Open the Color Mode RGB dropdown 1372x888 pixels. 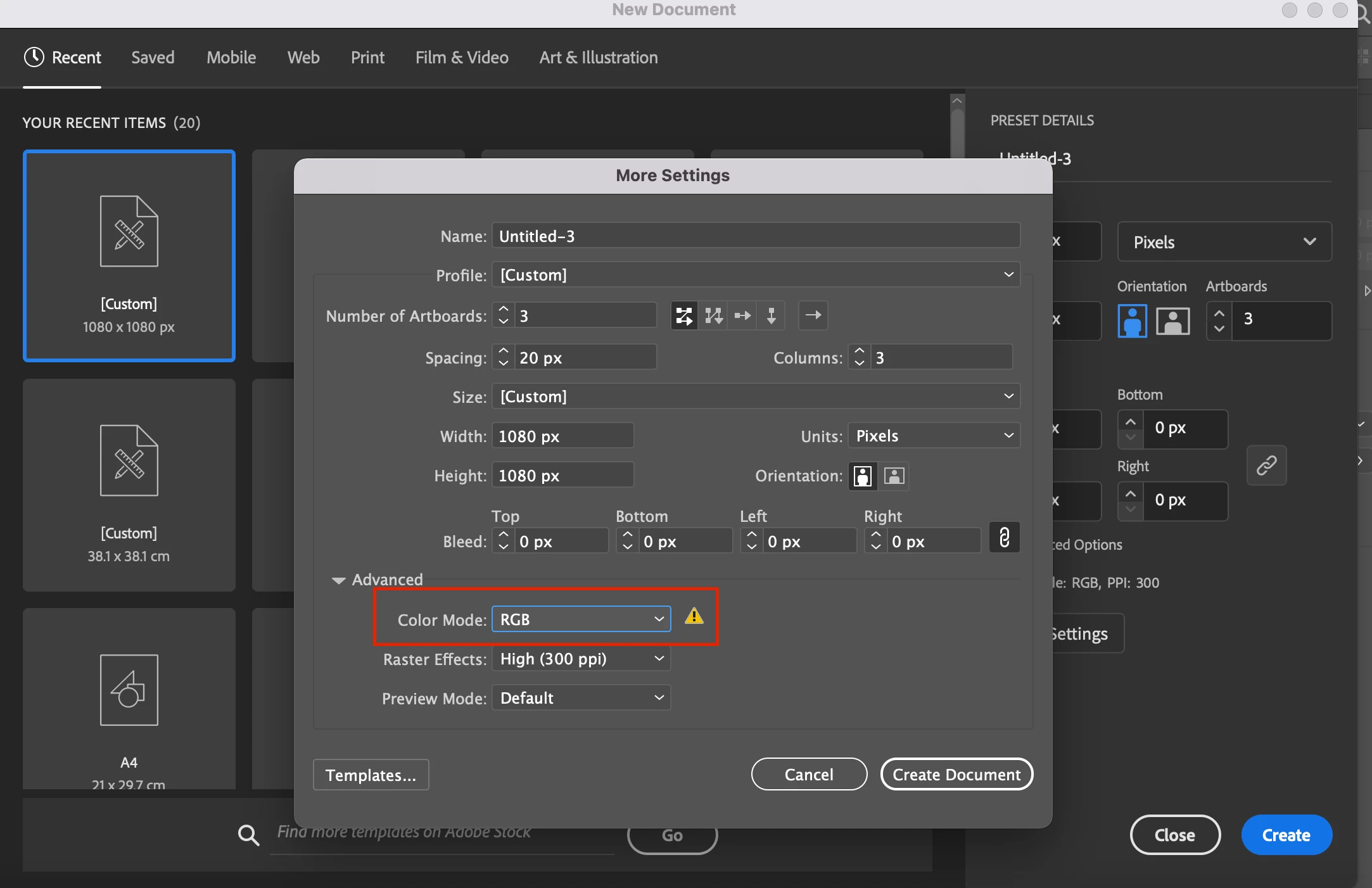581,619
